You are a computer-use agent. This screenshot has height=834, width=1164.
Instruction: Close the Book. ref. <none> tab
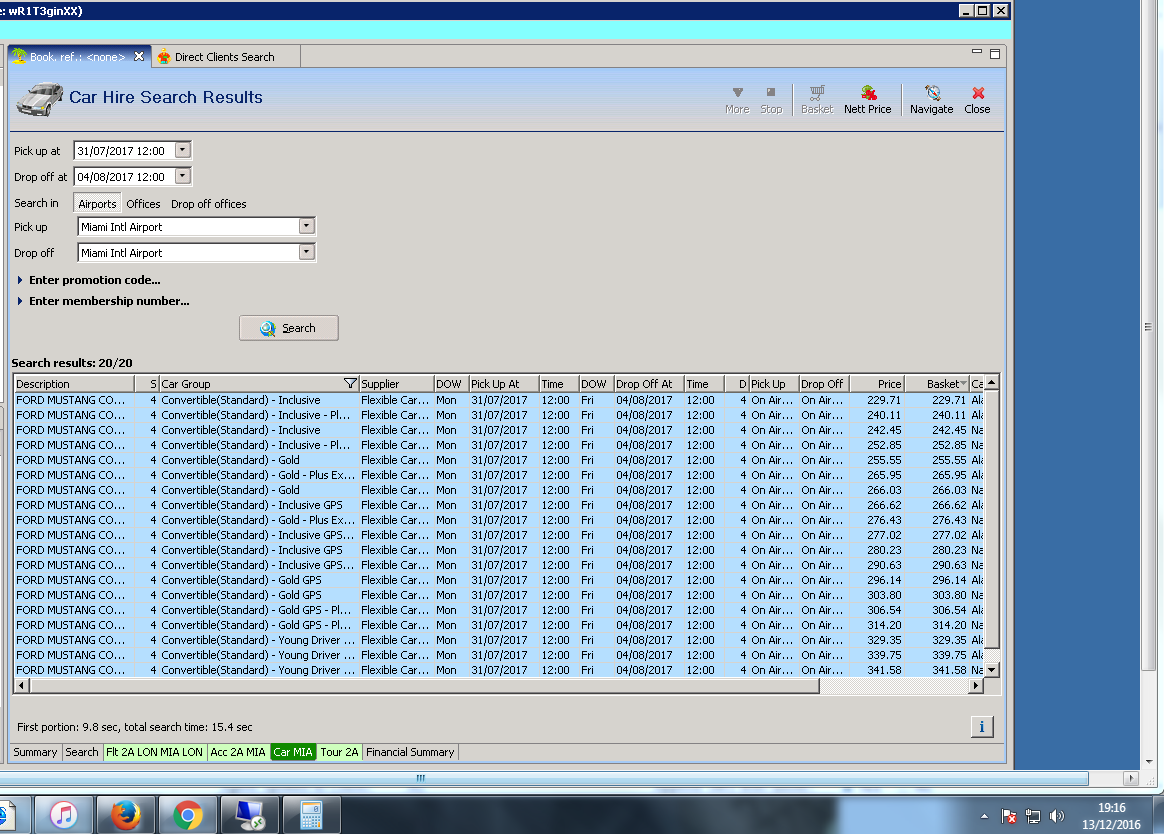click(139, 56)
